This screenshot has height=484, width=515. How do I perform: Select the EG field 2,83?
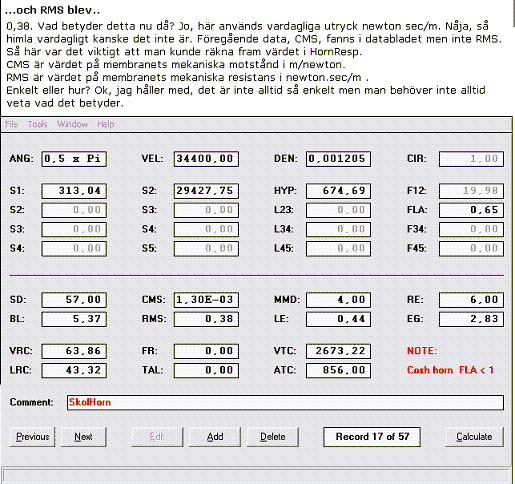tap(471, 319)
